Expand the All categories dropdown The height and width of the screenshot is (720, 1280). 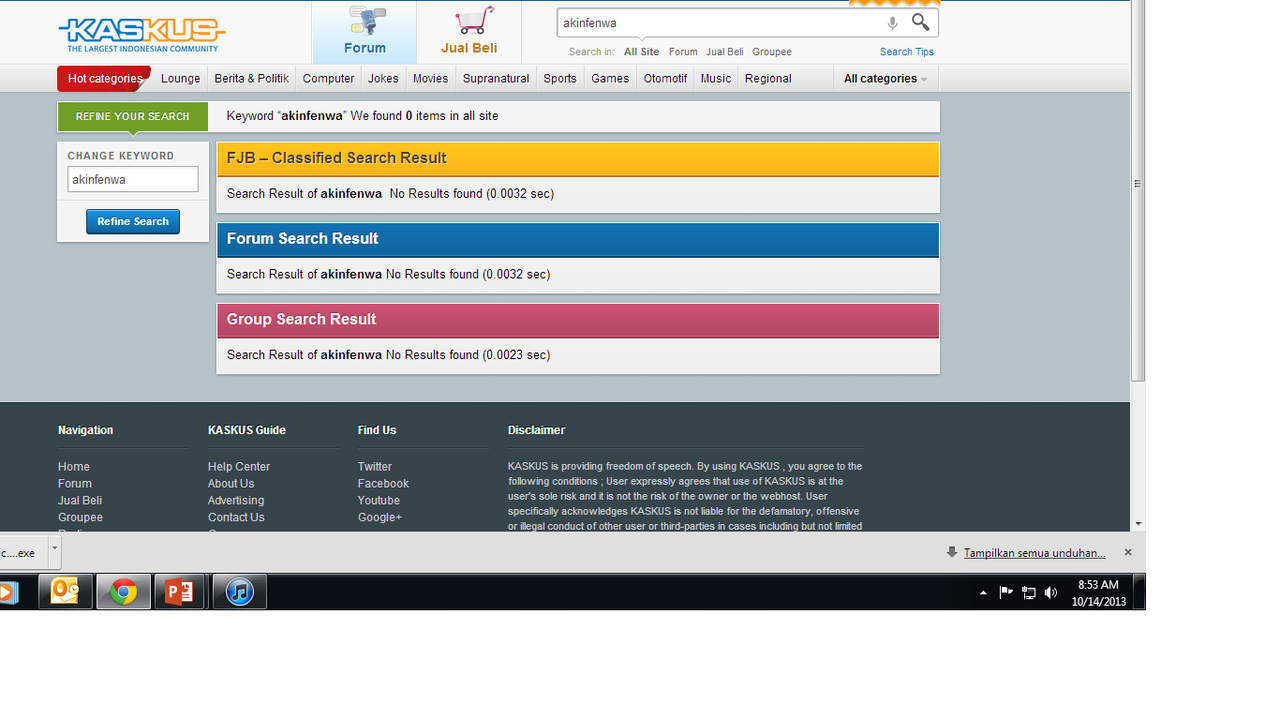point(885,79)
